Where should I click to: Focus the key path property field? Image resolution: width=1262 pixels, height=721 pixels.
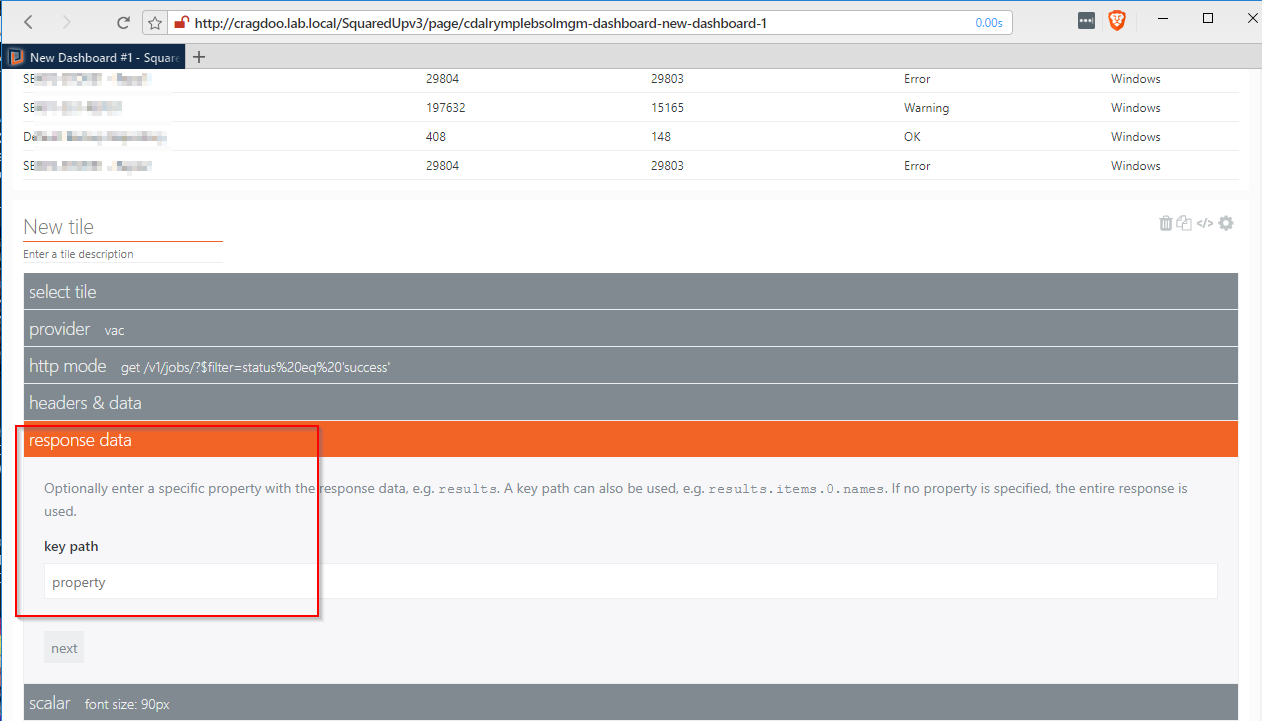630,582
